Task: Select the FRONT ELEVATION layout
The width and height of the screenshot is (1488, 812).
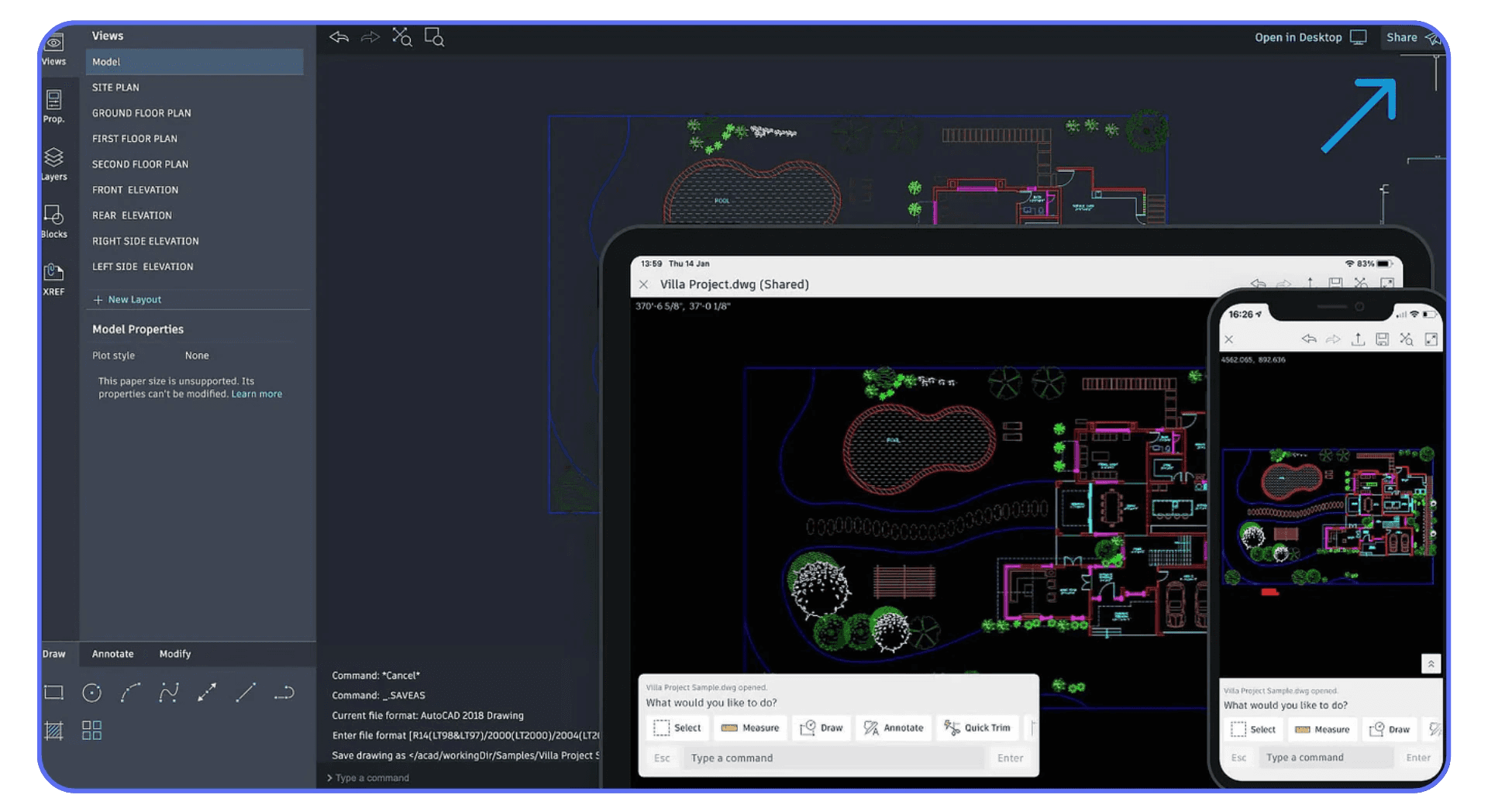Action: point(135,189)
